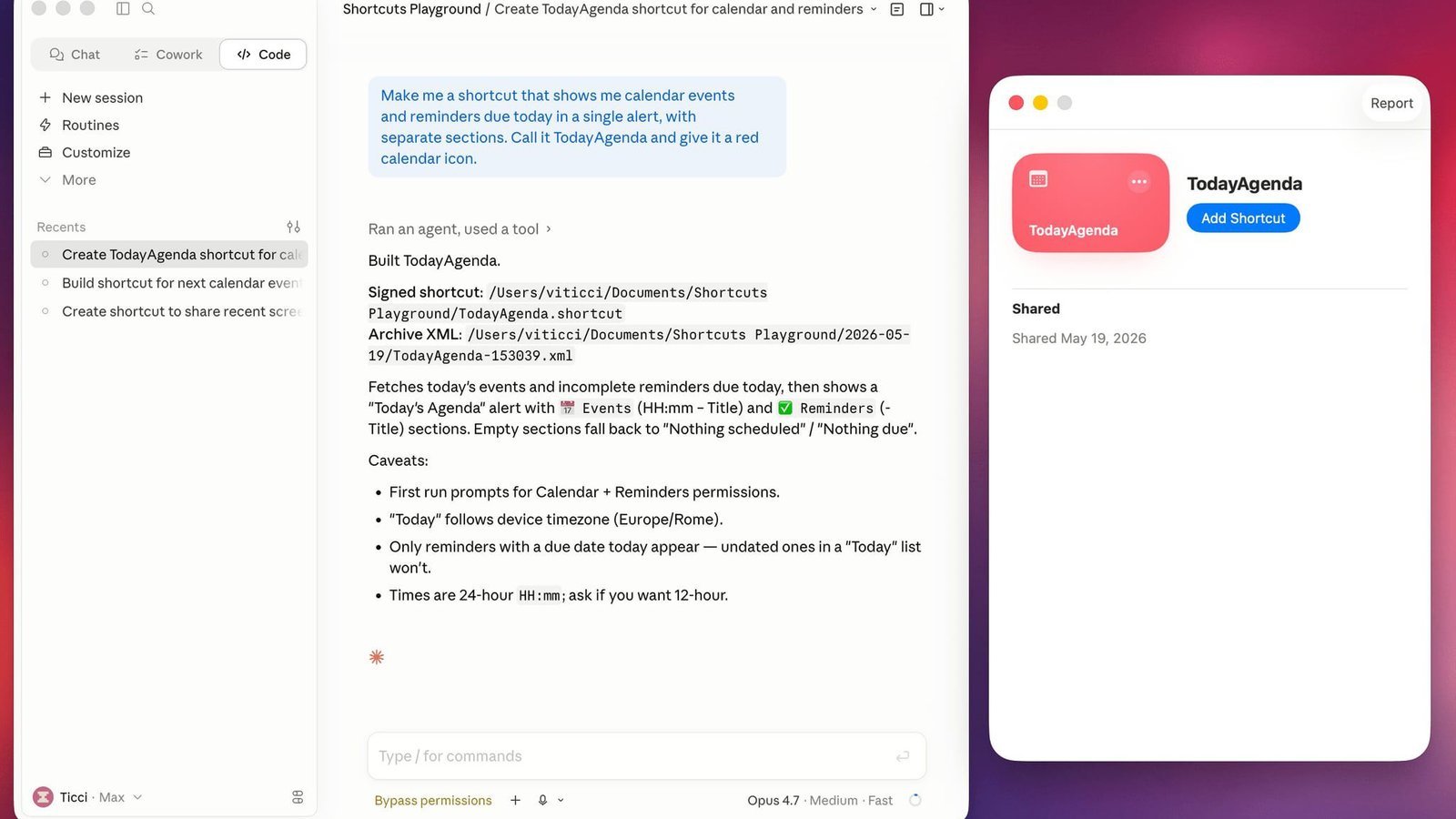
Task: Add attachment with the plus icon
Action: point(515,800)
